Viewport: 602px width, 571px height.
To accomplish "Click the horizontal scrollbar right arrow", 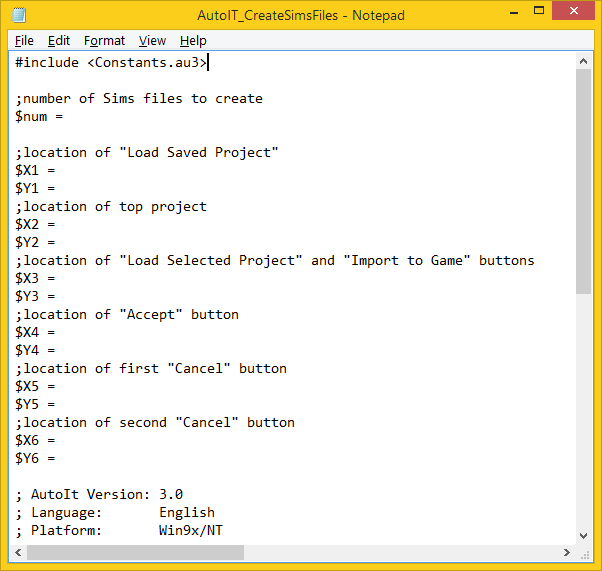I will pyautogui.click(x=567, y=553).
